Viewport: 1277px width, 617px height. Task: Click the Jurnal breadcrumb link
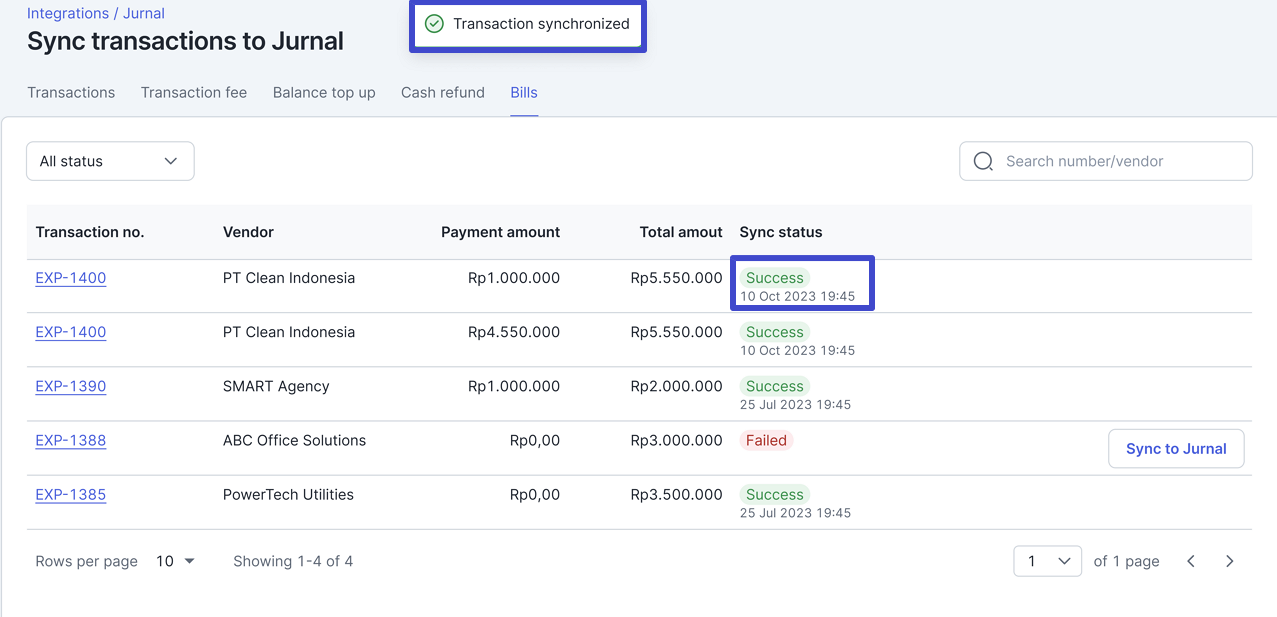[144, 13]
